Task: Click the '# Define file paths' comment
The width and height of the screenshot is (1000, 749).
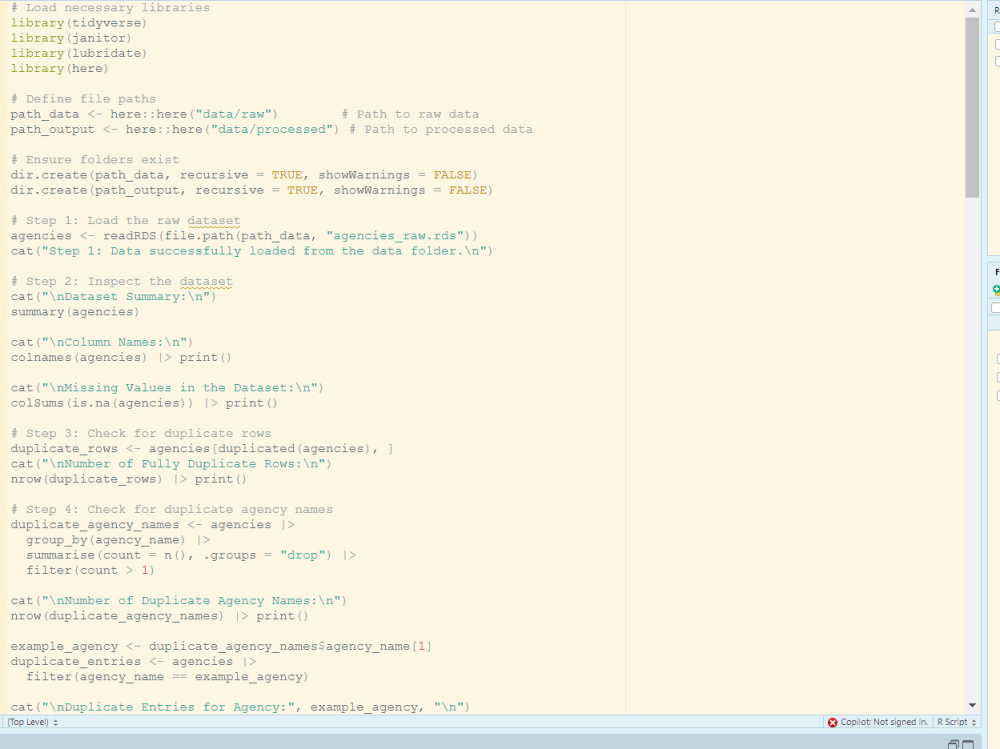Action: tap(83, 99)
